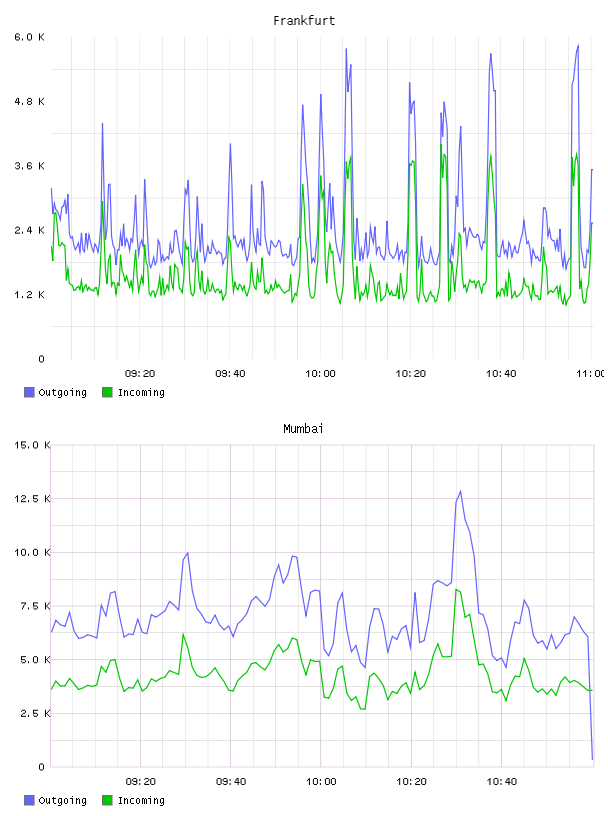608x816 pixels.
Task: Select the Outgoing legend label under Frankfurt
Action: pyautogui.click(x=62, y=393)
